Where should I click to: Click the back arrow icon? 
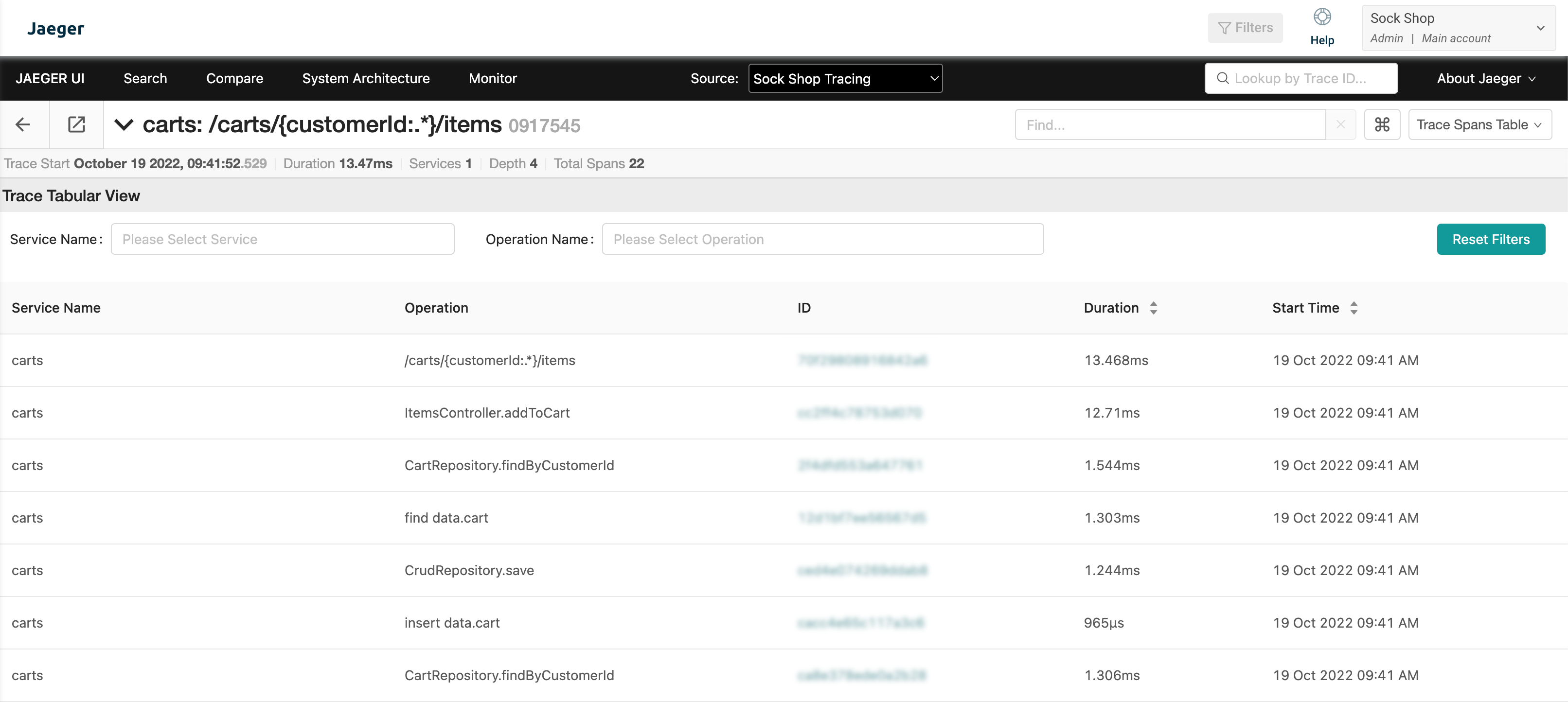coord(23,125)
